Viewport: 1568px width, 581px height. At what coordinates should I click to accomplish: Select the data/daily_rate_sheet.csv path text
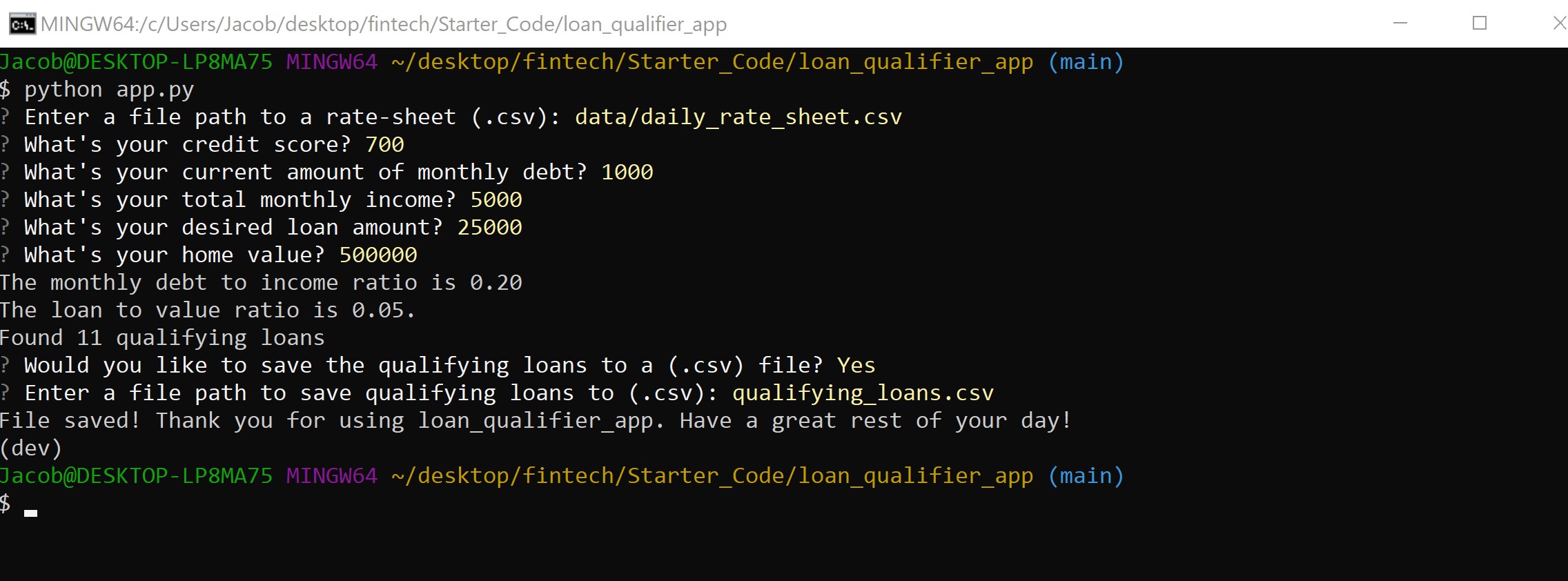tap(736, 117)
